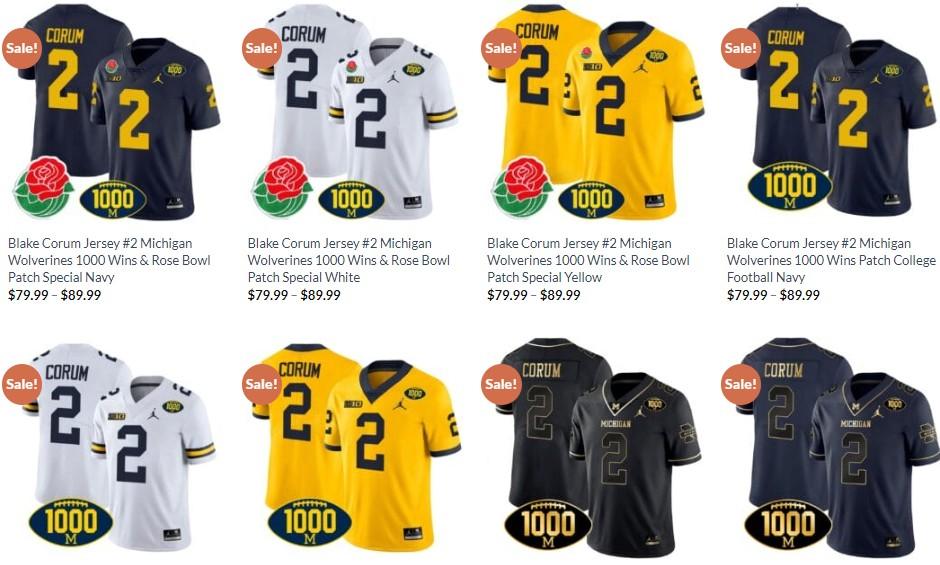Open Blake Corum Patch Special Yellow title link
940x565 pixels.
click(589, 260)
